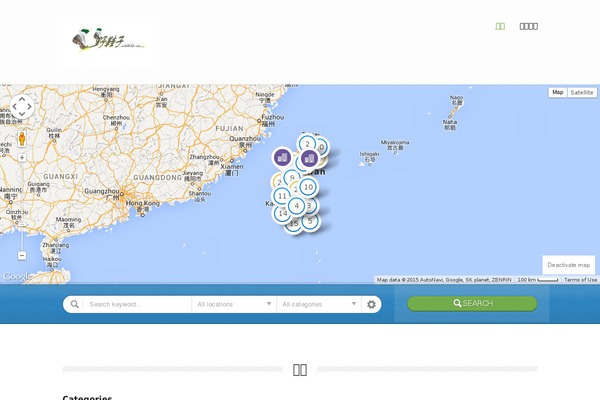Open the cluster marker numbered 11
The image size is (600, 400).
click(282, 196)
